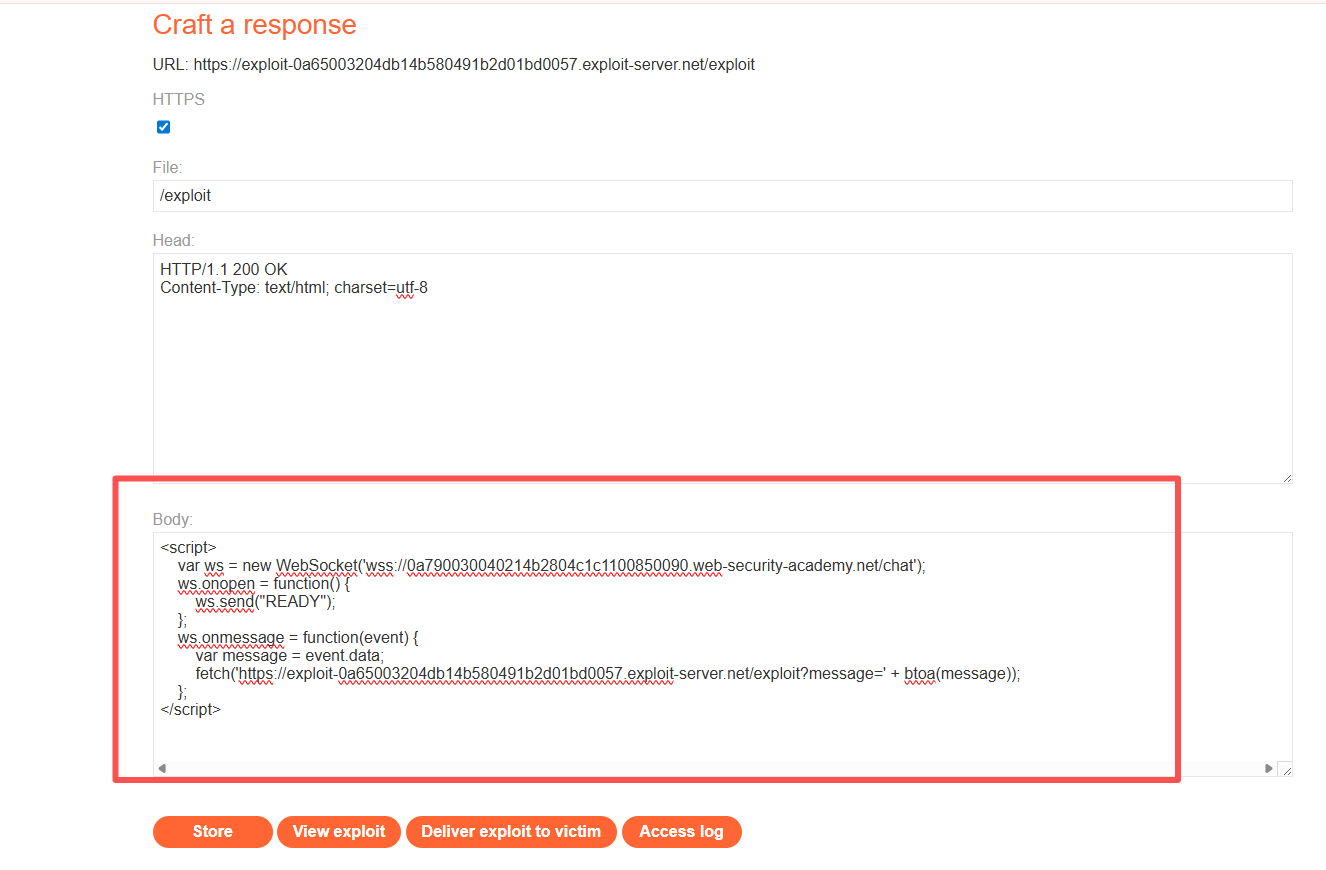This screenshot has width=1326, height=870.
Task: Open the Access log
Action: pyautogui.click(x=681, y=832)
